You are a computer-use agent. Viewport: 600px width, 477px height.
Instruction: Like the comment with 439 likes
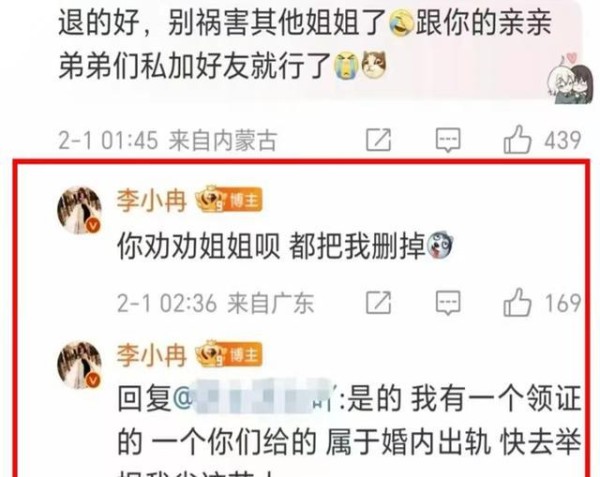[517, 139]
